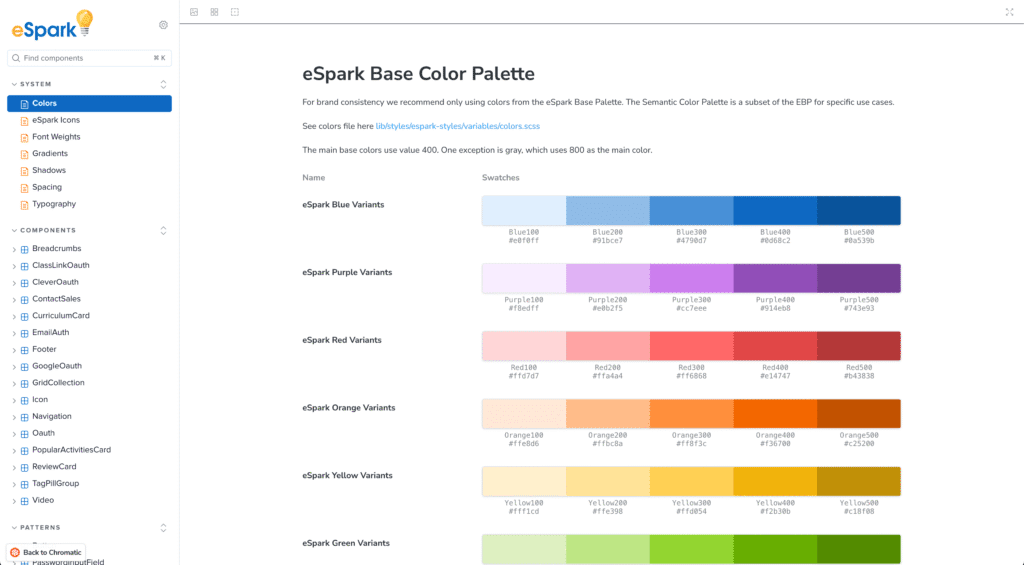Expand ClassLinkOauth component chevron
This screenshot has height=565, width=1024.
[x=14, y=266]
